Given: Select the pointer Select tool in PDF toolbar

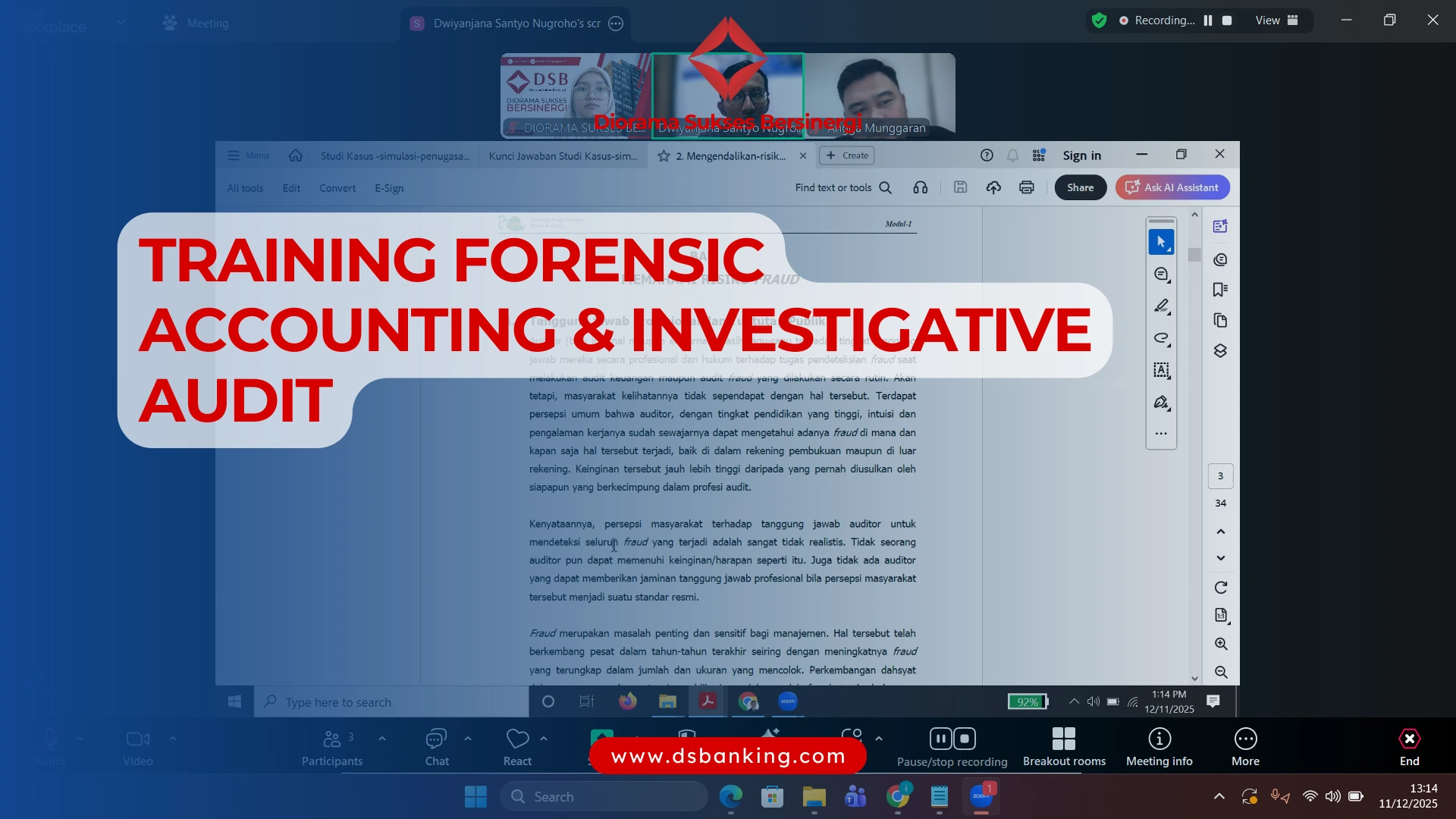Looking at the screenshot, I should (x=1161, y=241).
